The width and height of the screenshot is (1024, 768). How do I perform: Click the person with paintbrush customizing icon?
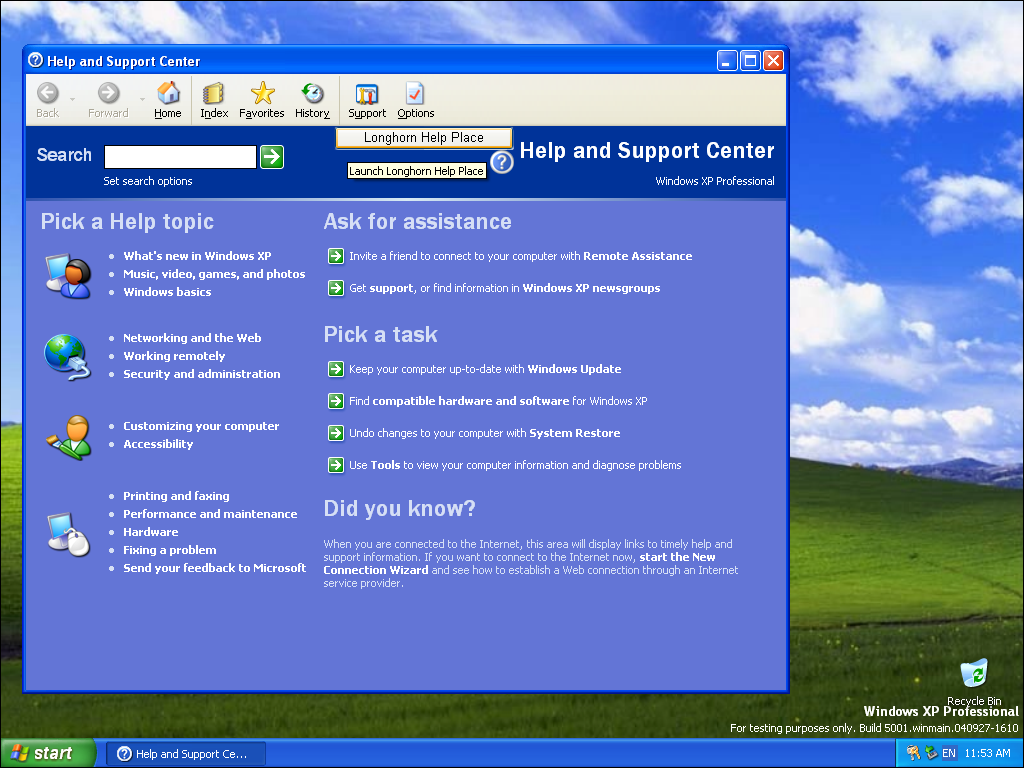(x=69, y=437)
